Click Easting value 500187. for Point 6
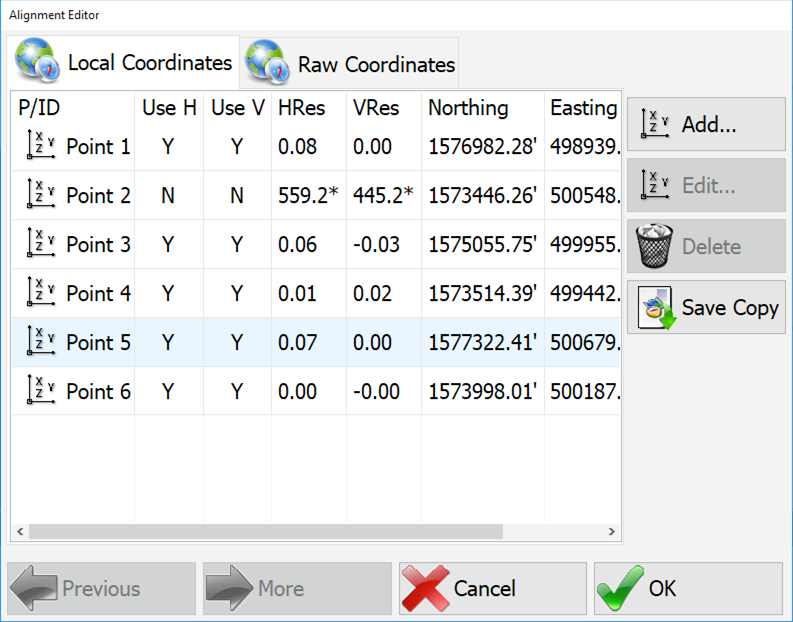The height and width of the screenshot is (622, 793). (585, 392)
